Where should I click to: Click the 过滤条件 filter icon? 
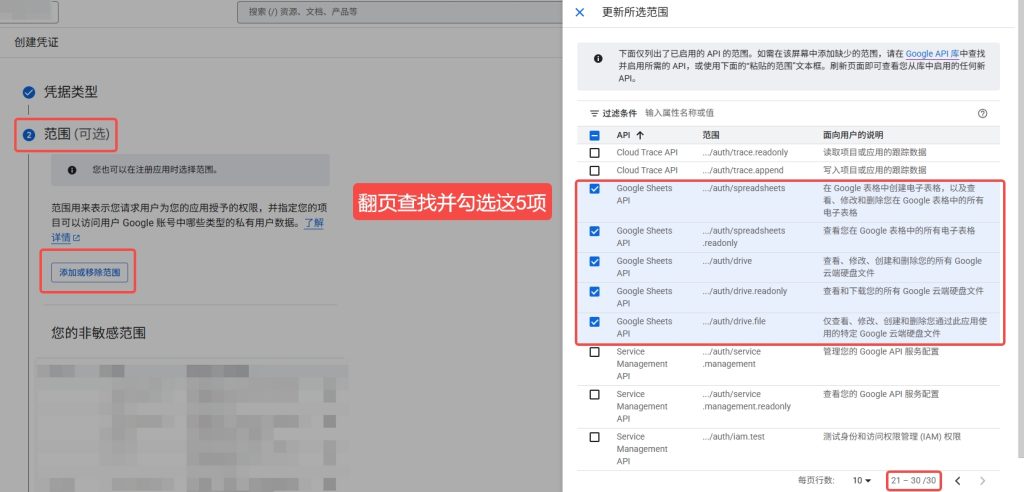[594, 113]
